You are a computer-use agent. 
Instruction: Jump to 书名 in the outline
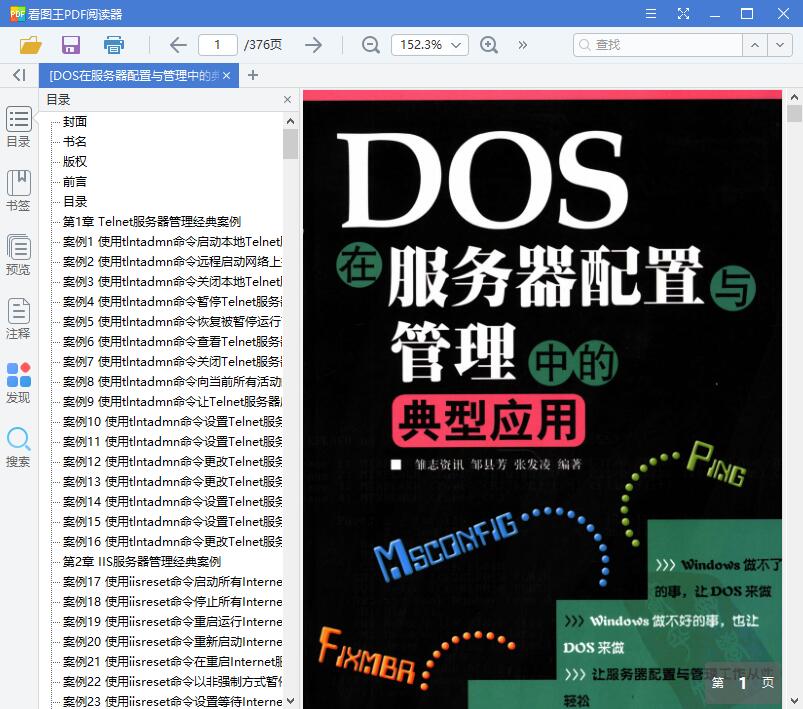75,141
